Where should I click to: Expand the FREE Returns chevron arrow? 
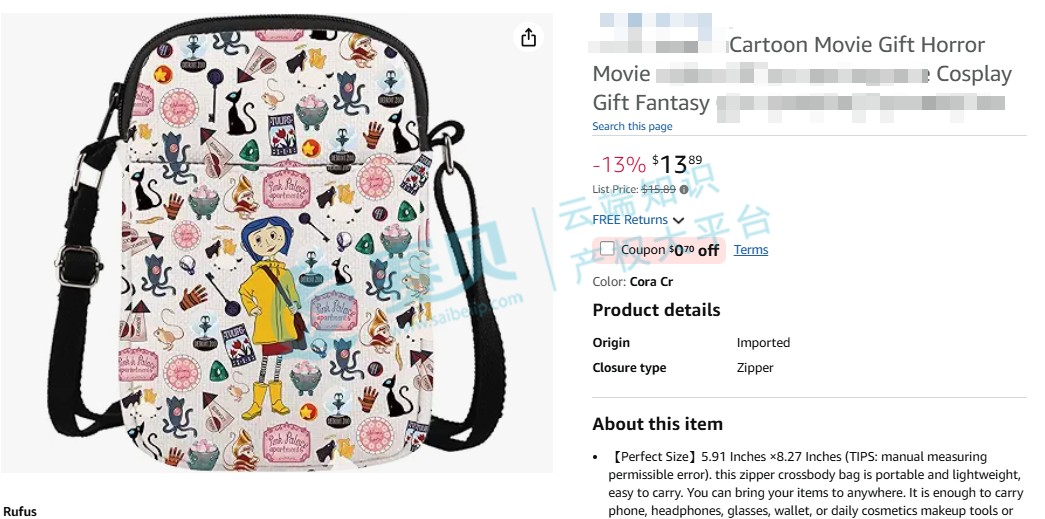tap(678, 221)
